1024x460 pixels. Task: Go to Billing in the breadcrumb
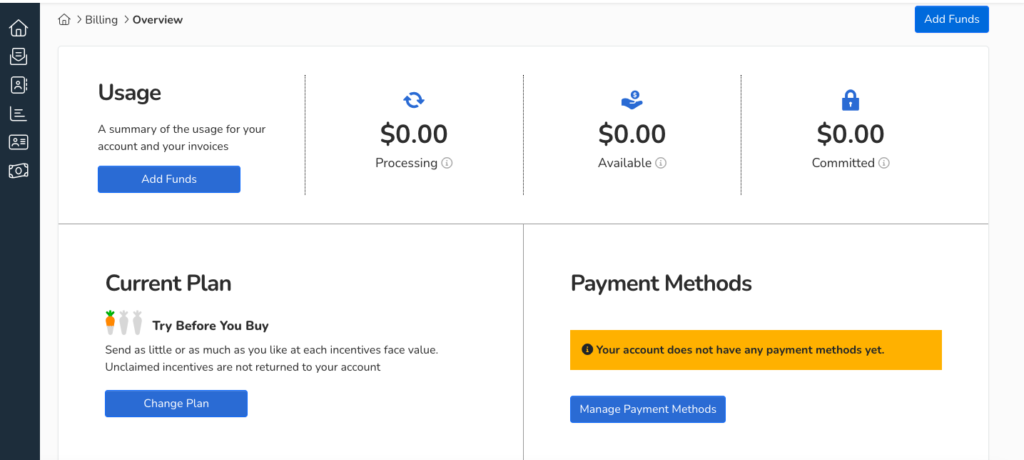click(101, 19)
